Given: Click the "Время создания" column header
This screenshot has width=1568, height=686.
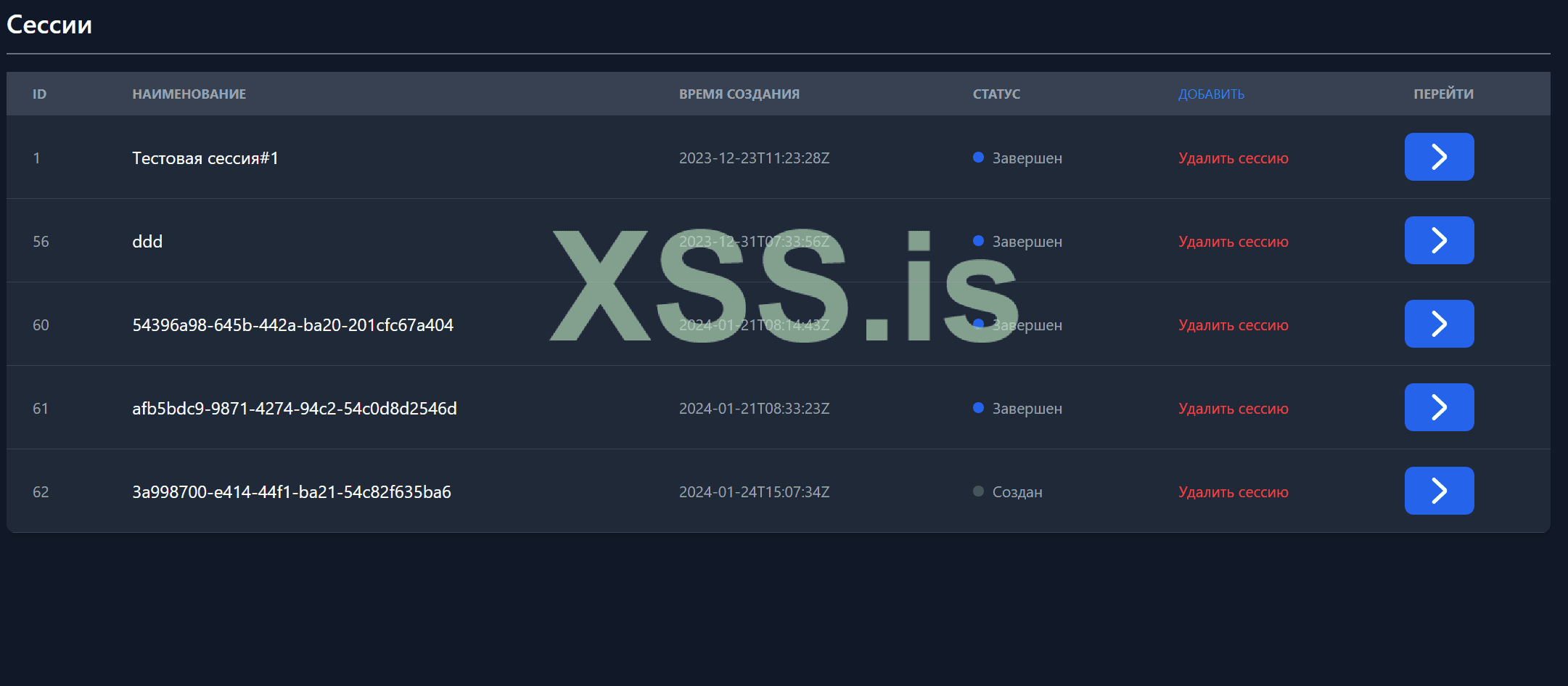Looking at the screenshot, I should pos(739,94).
